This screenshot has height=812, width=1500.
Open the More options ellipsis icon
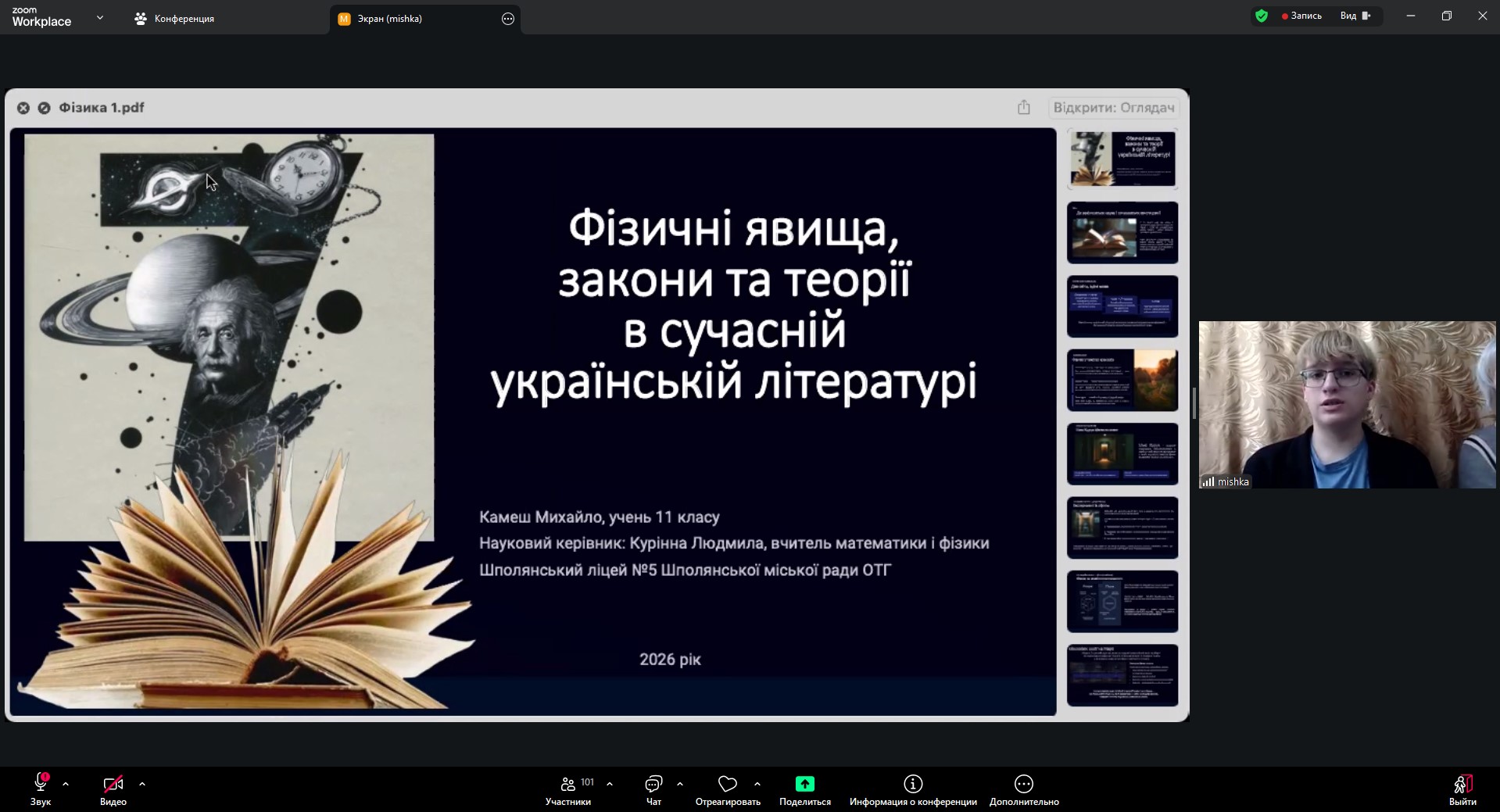(1023, 784)
